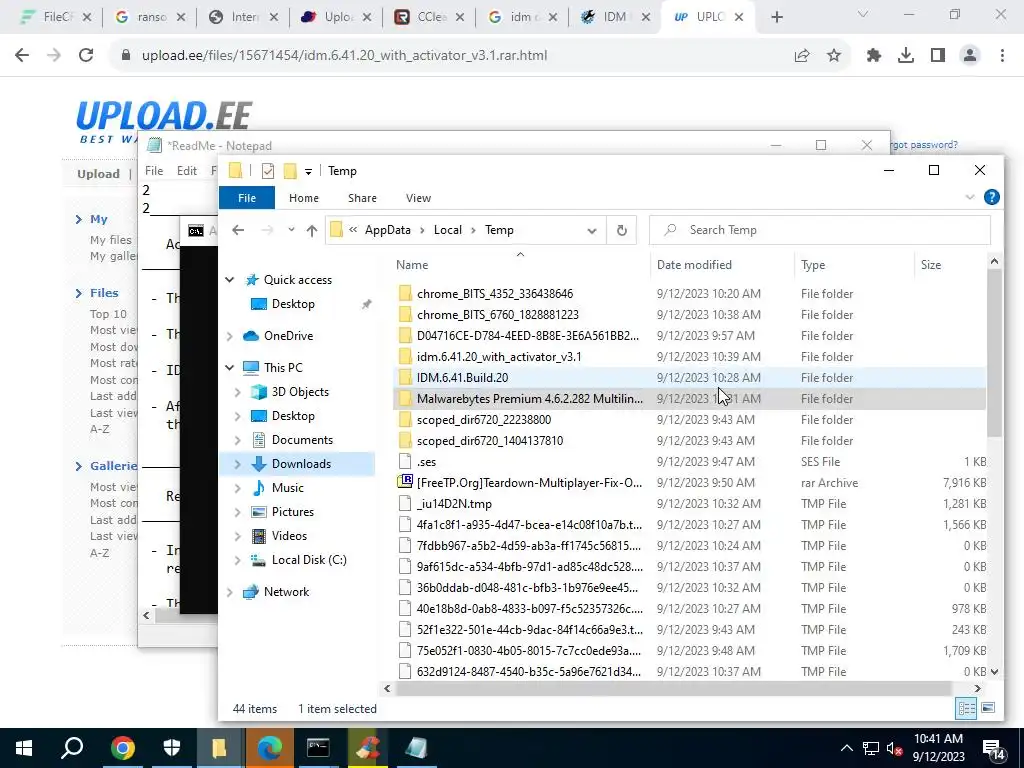Viewport: 1024px width, 768px height.
Task: Show hidden tray icons chevron
Action: [846, 748]
